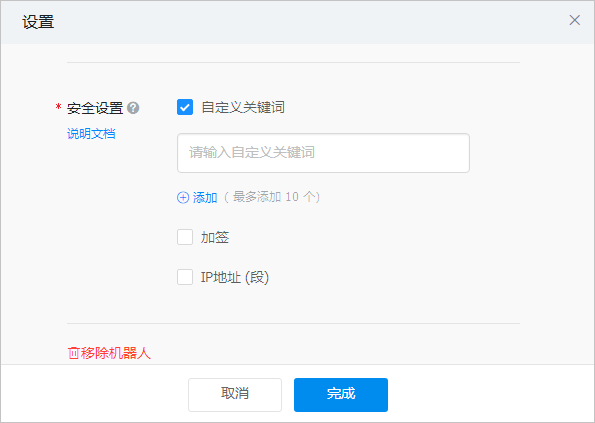The width and height of the screenshot is (595, 423).
Task: Click the red trash icon before 移除机器人
Action: (74, 353)
